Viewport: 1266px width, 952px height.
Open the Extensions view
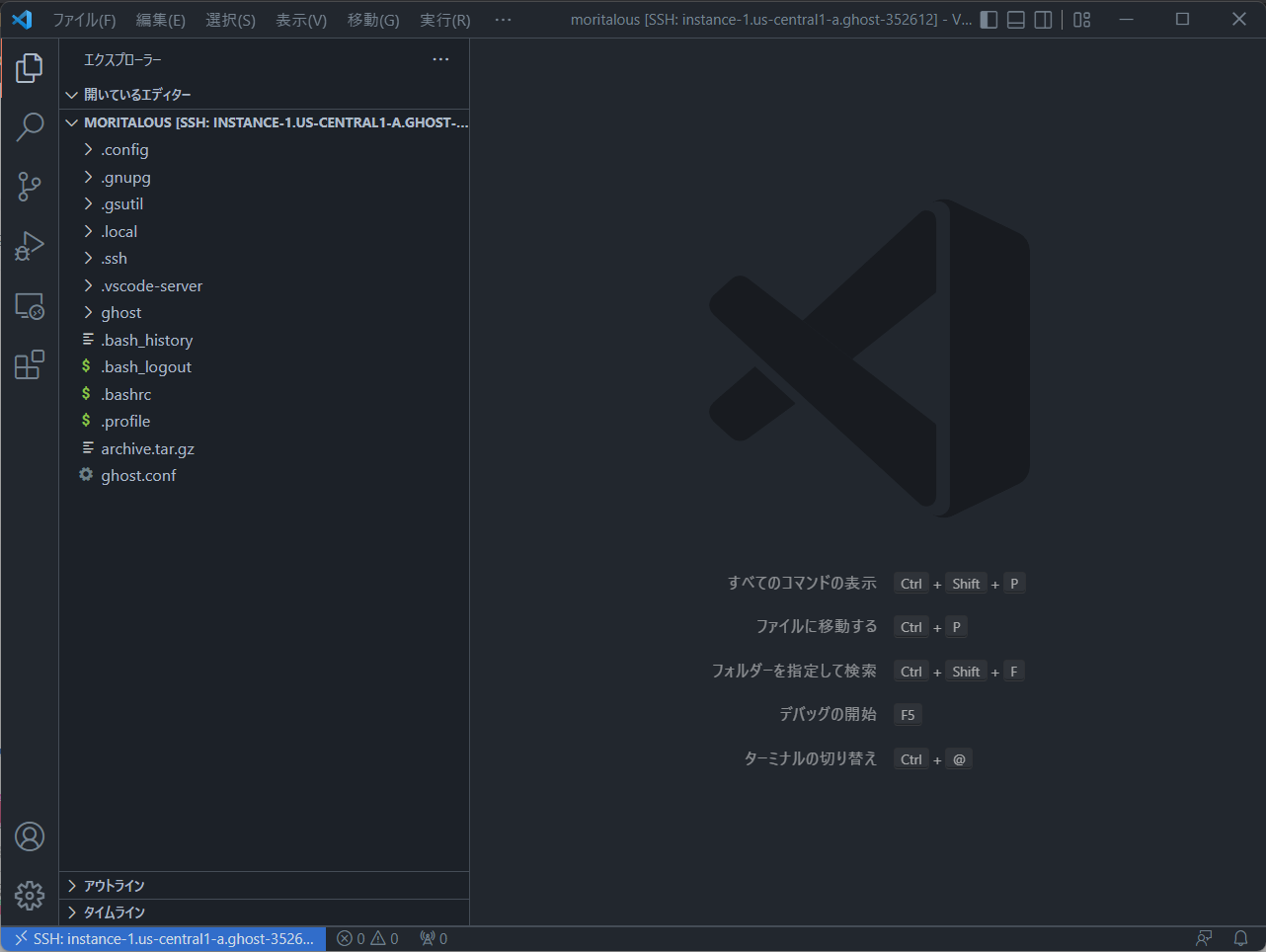coord(30,365)
